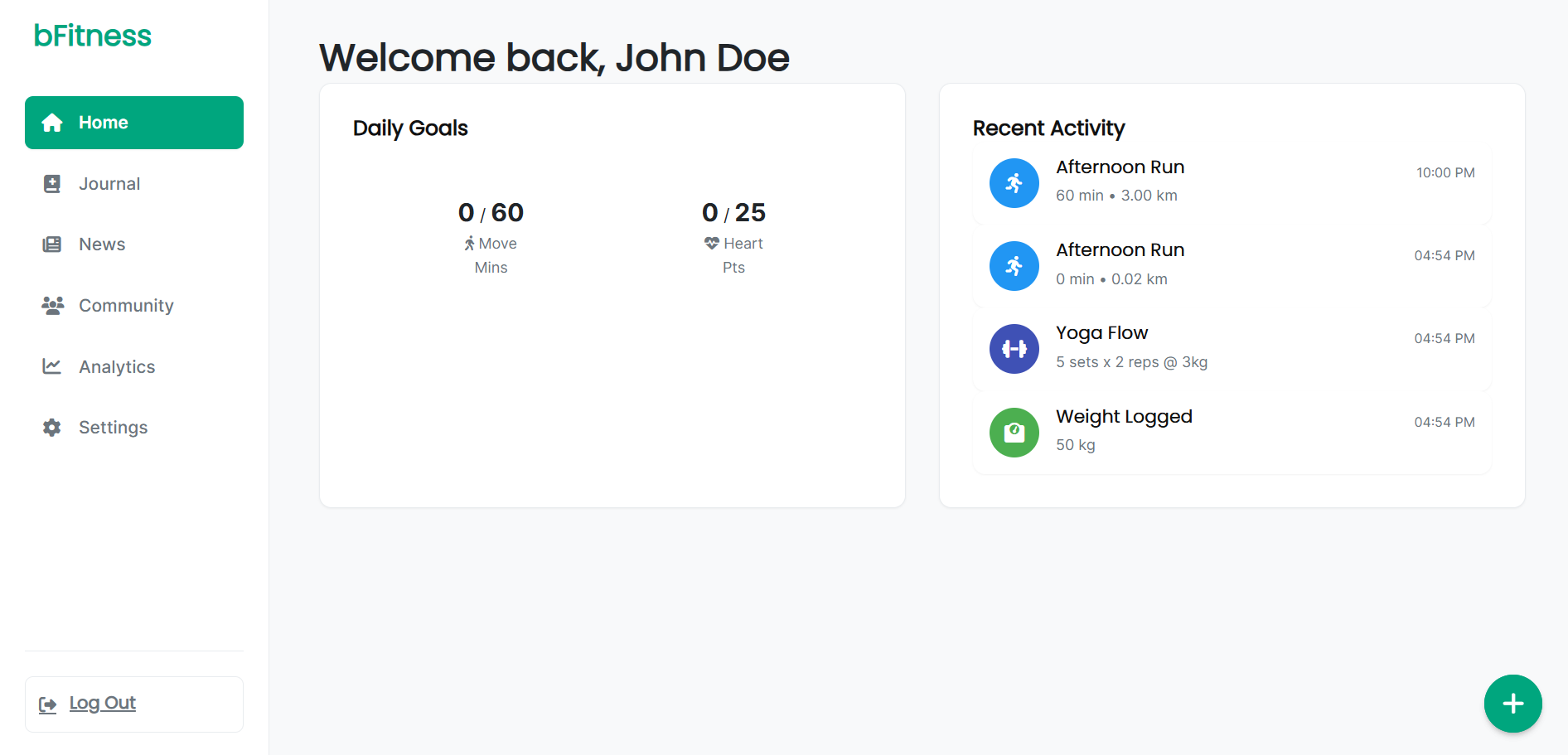The image size is (1568, 755).
Task: Click the Journal plus-book icon
Action: [52, 183]
